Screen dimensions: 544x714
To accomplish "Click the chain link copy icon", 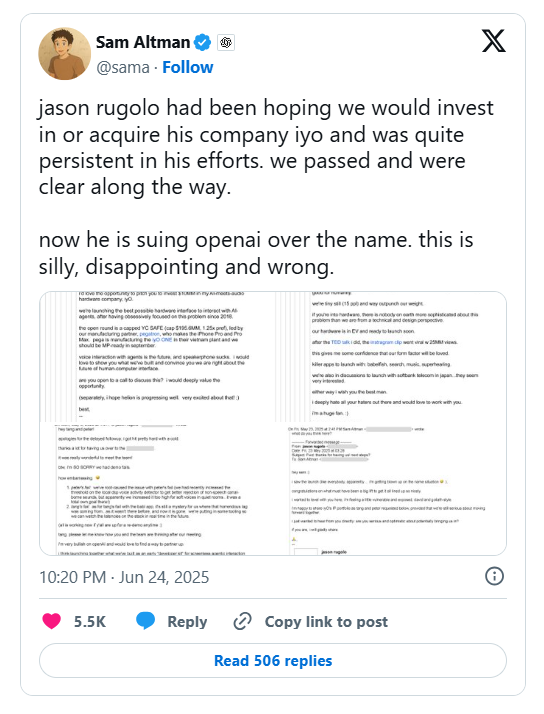I will pos(242,622).
